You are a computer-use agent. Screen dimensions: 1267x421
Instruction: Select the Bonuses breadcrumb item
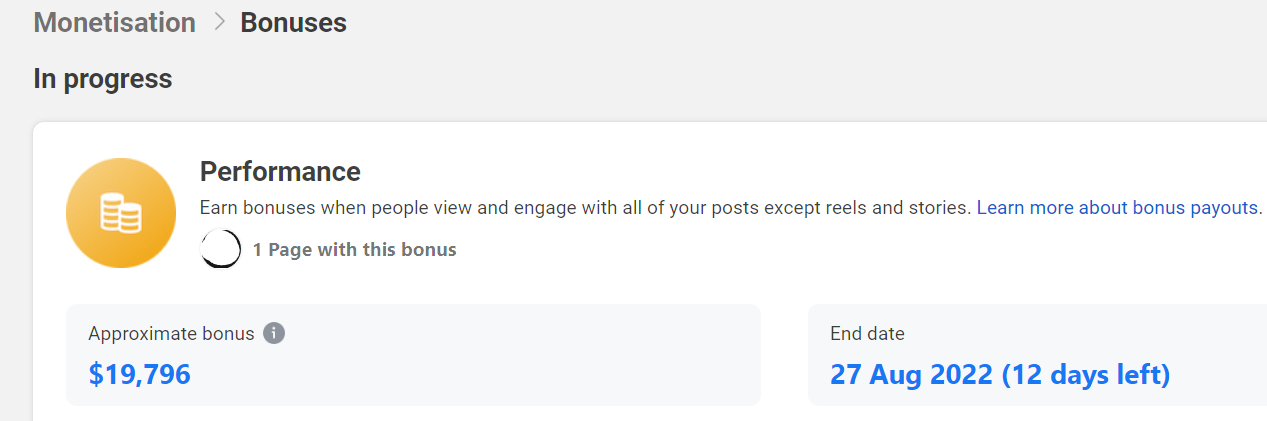point(293,23)
